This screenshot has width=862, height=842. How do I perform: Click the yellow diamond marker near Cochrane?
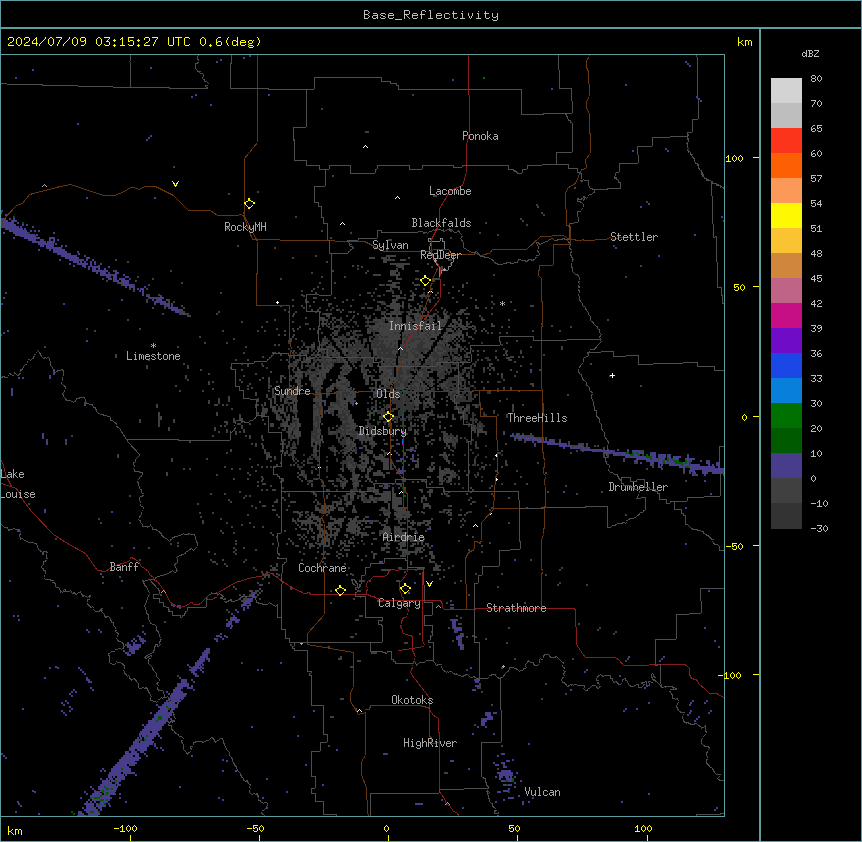pos(340,590)
